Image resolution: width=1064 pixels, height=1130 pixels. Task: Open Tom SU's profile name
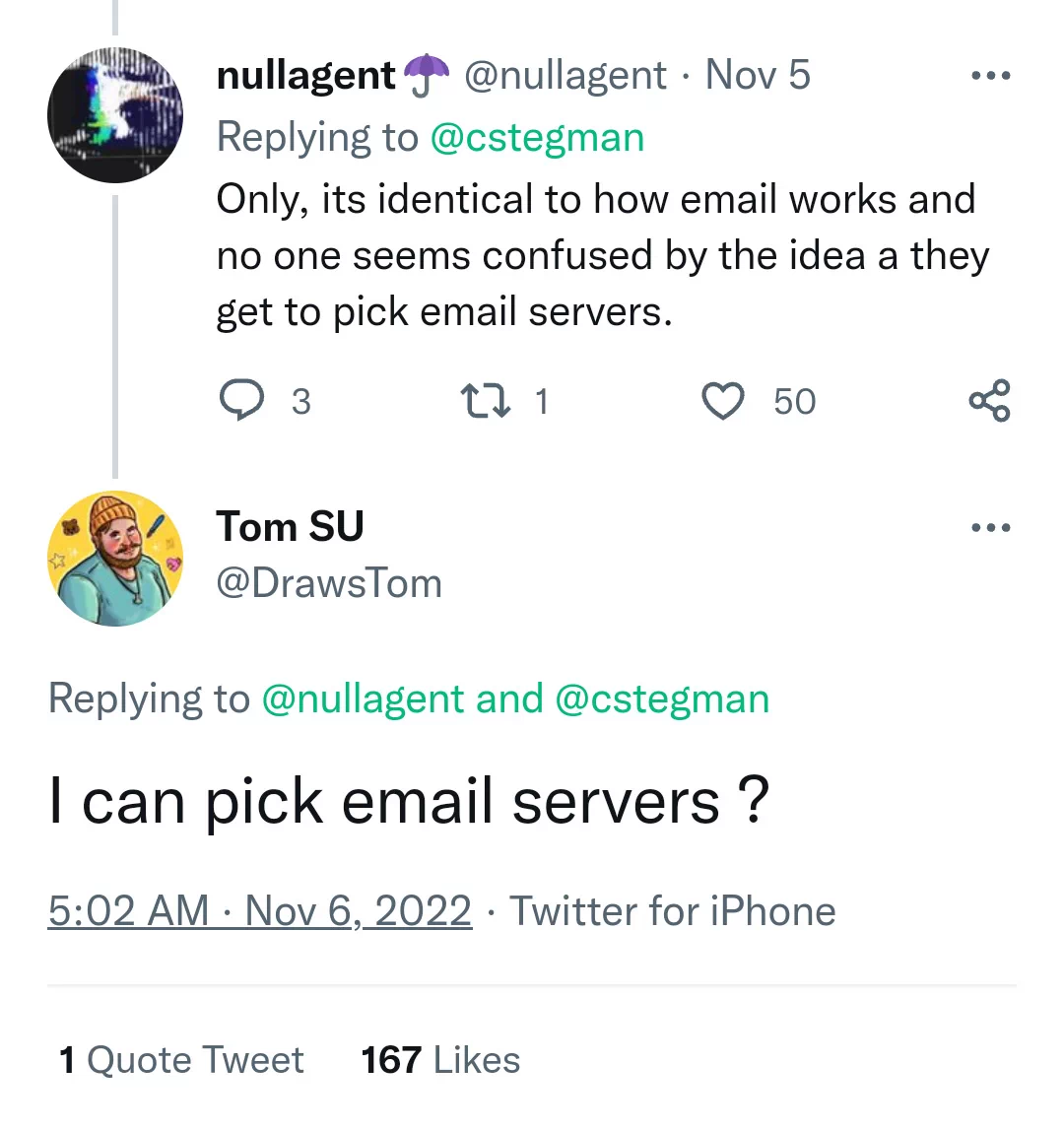click(290, 526)
